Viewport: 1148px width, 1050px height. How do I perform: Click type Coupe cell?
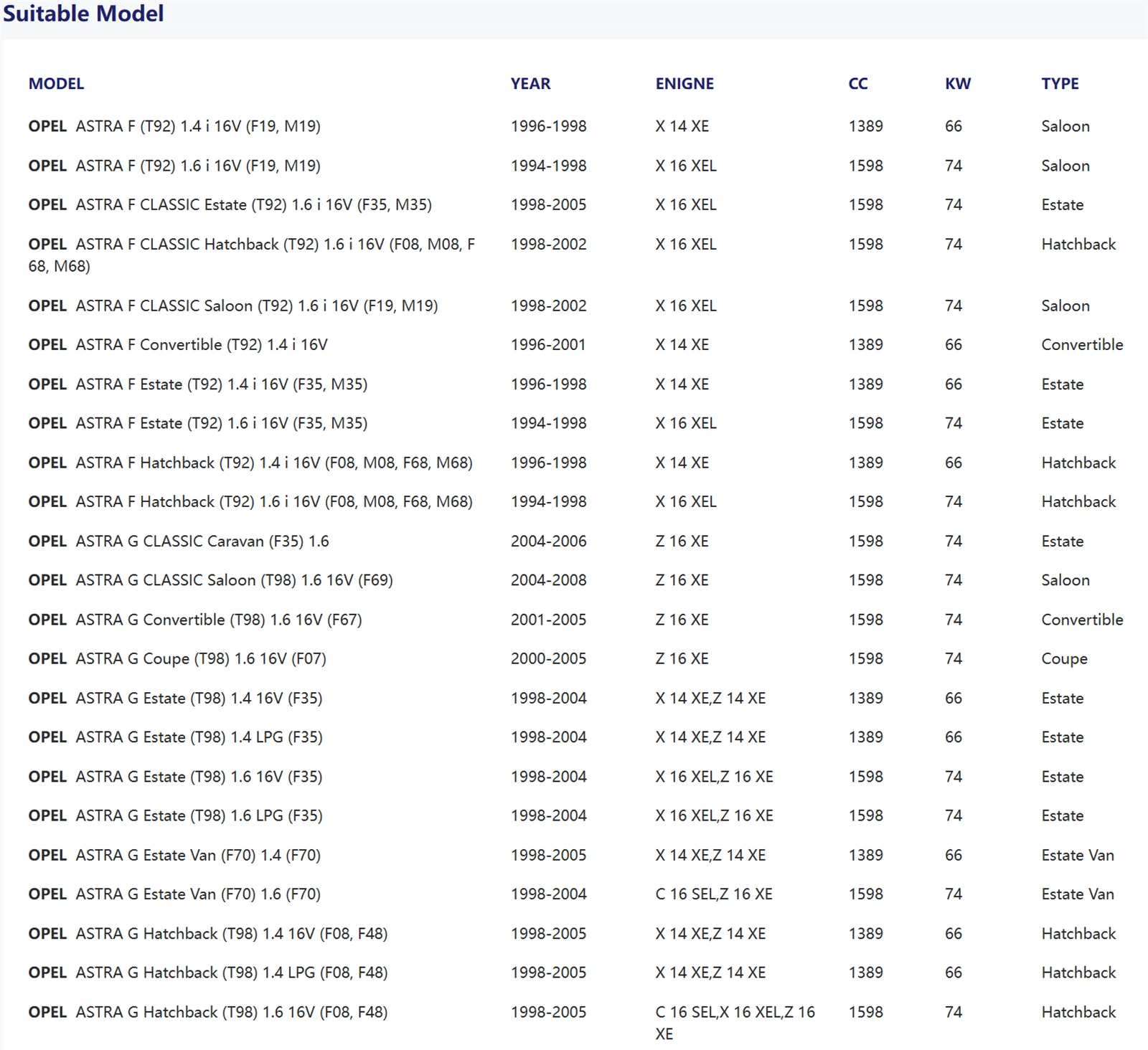coord(1065,658)
